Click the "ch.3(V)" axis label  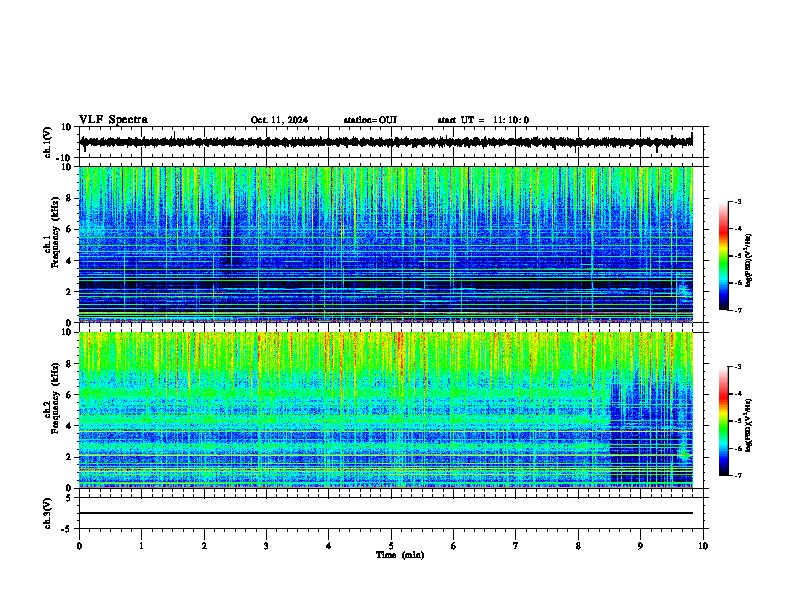point(48,514)
